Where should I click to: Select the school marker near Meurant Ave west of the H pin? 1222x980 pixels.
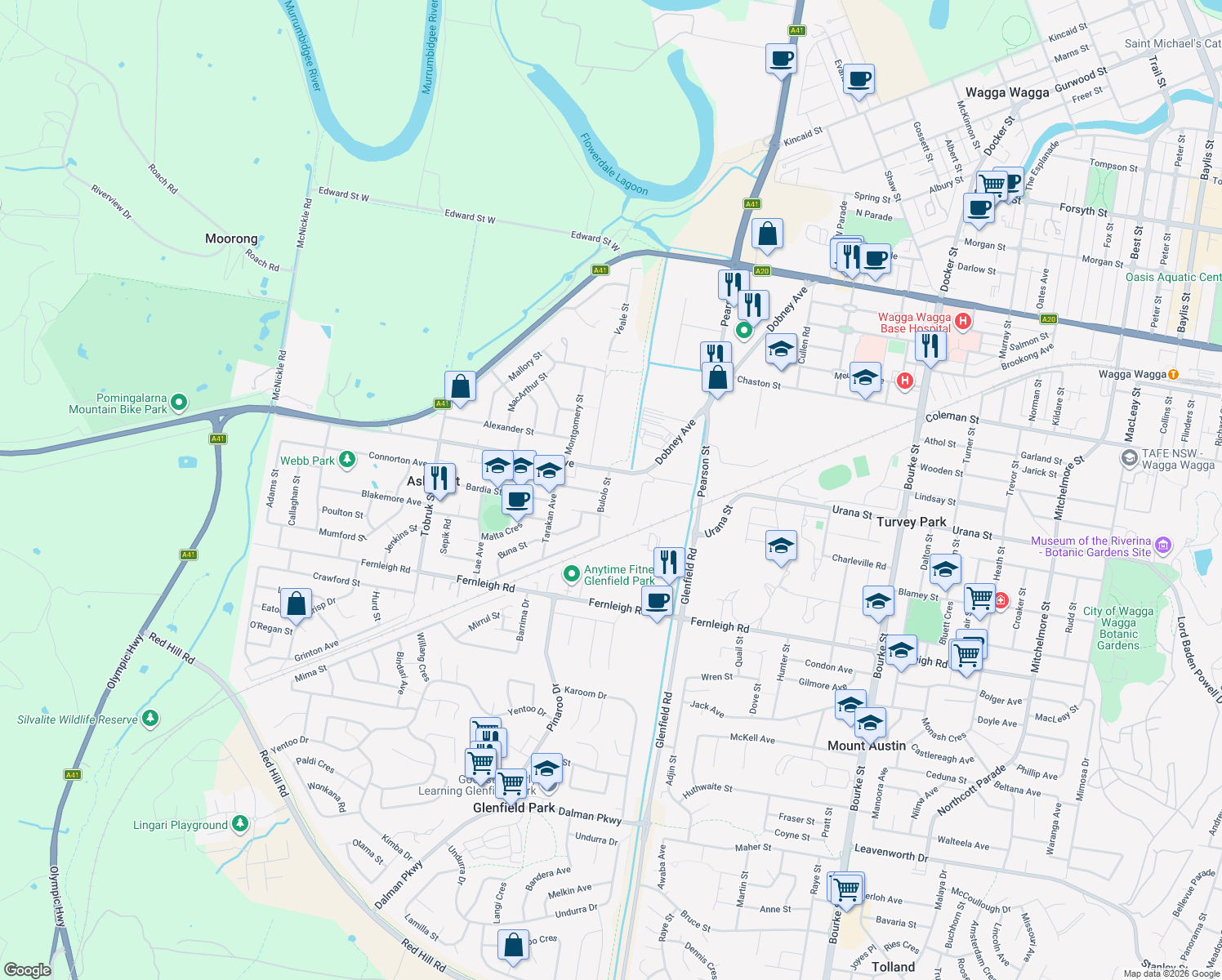(865, 378)
